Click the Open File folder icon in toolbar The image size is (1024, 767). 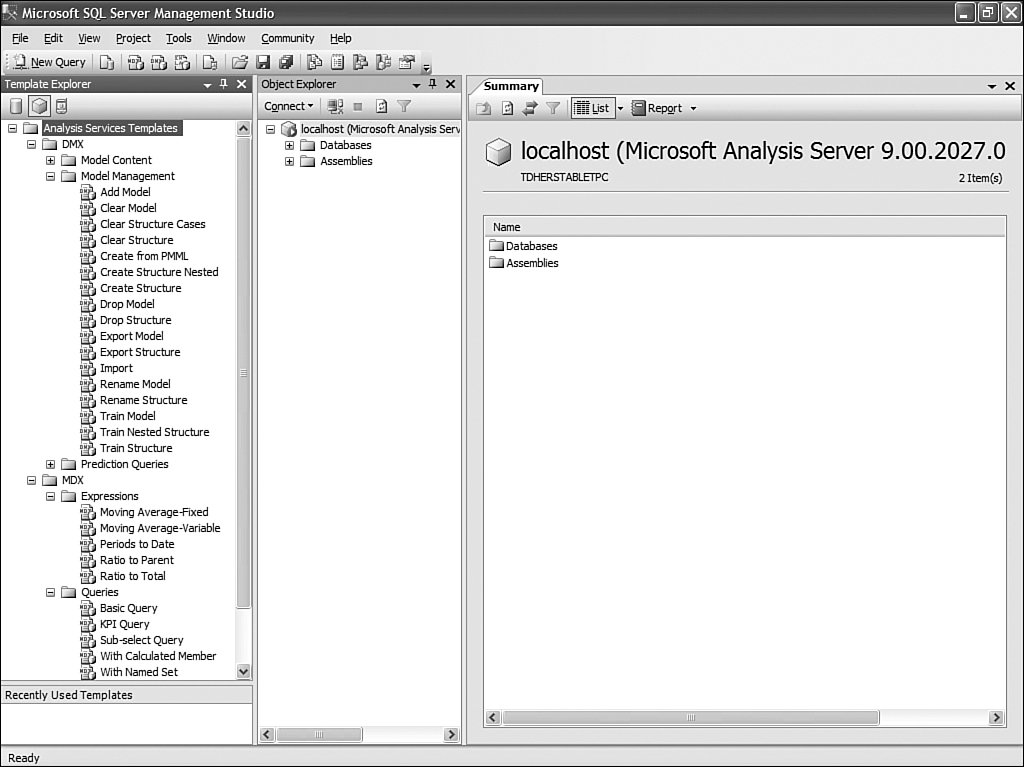pyautogui.click(x=240, y=62)
